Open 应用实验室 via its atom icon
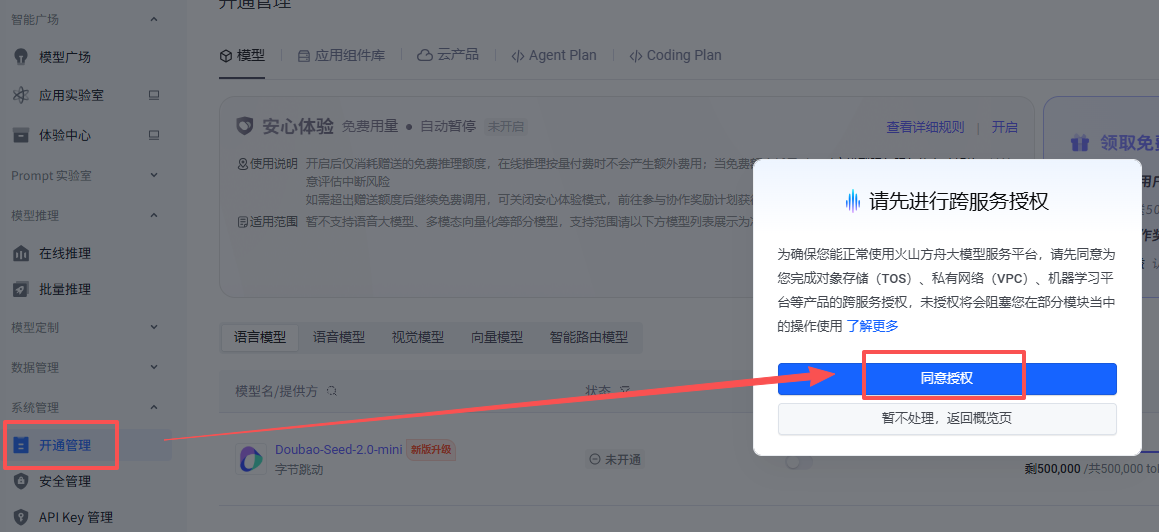The height and width of the screenshot is (532, 1159). click(21, 95)
